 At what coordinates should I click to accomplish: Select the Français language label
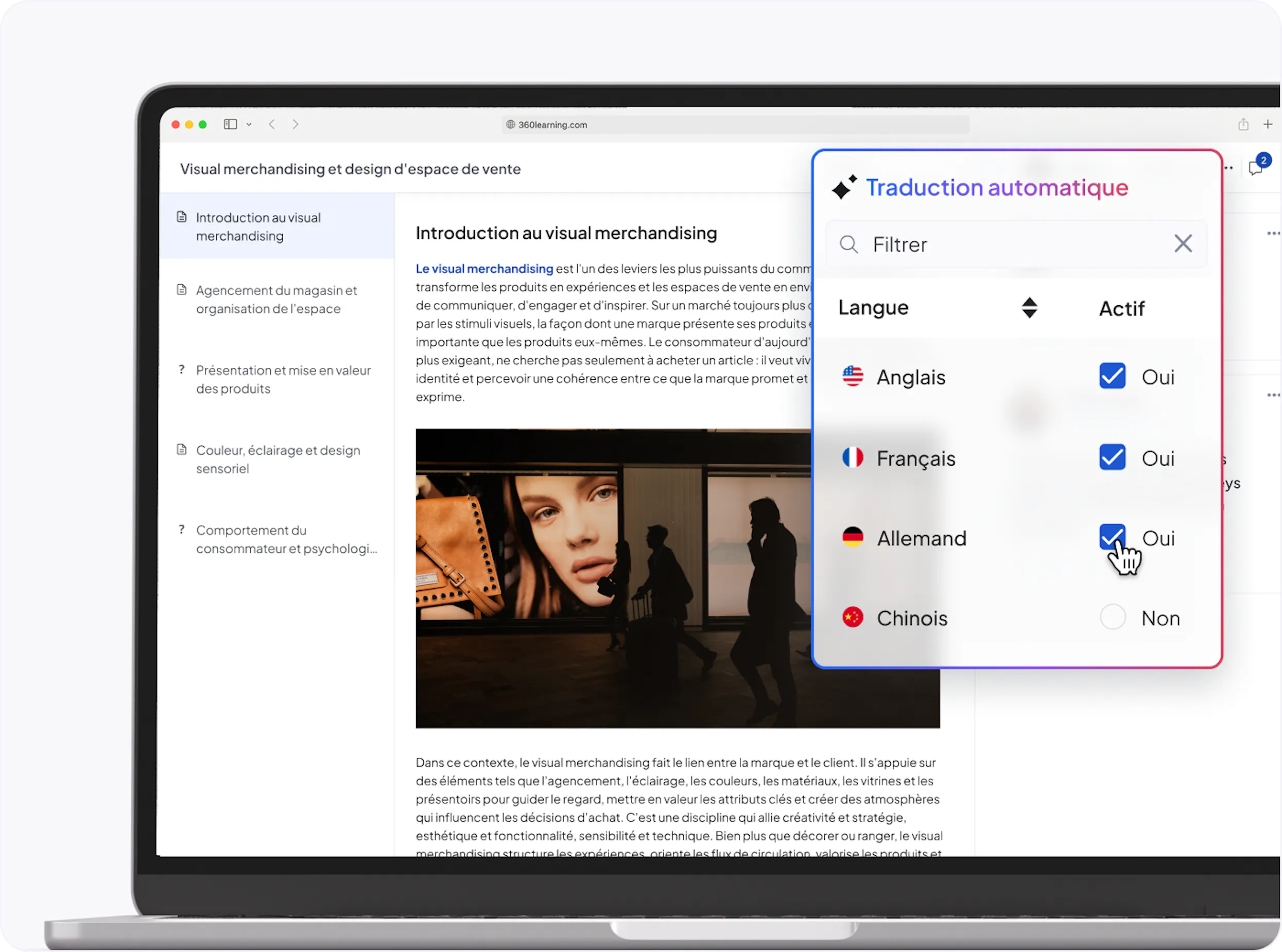916,459
